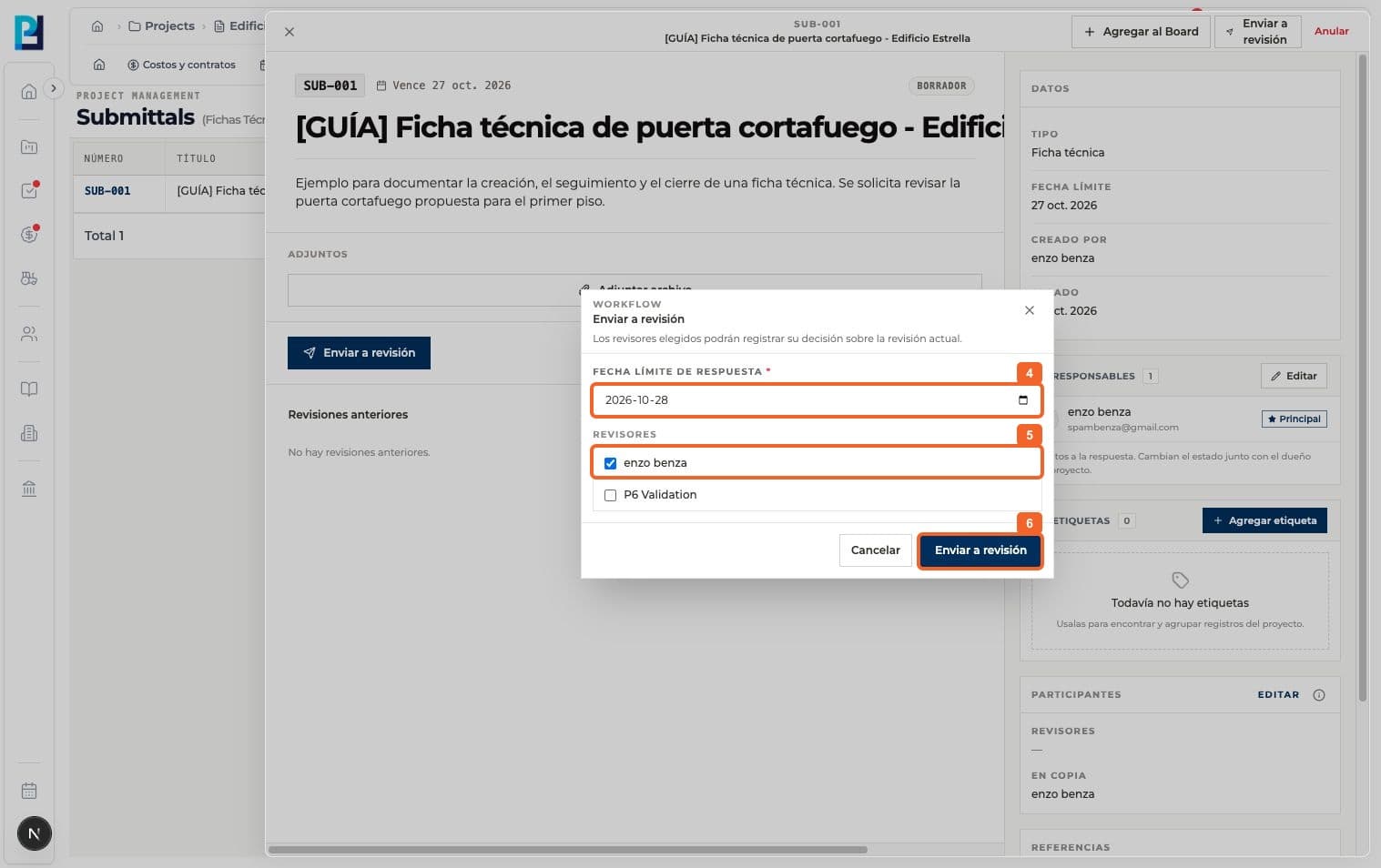Click Agregar etiqueta button
This screenshot has height=868, width=1381.
point(1264,520)
